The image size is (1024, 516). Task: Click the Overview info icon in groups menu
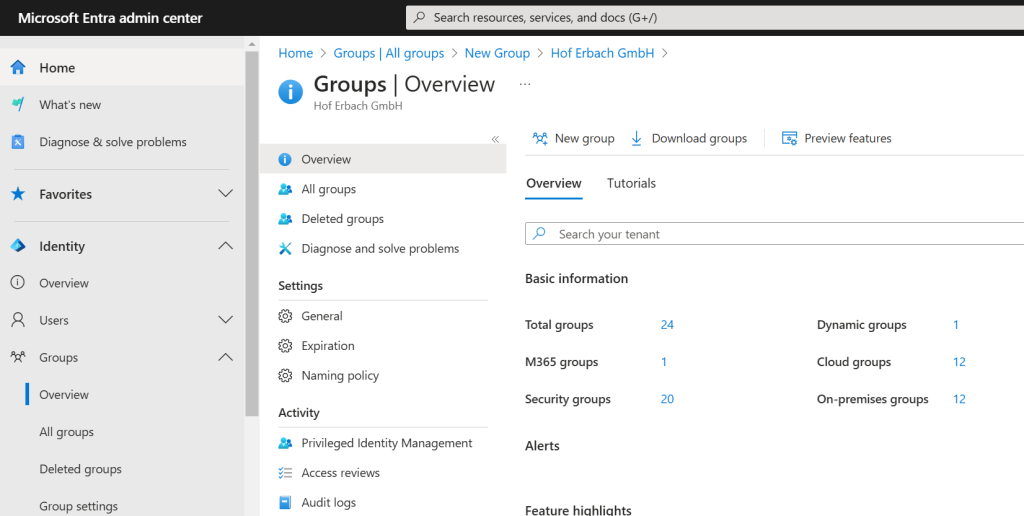click(285, 159)
